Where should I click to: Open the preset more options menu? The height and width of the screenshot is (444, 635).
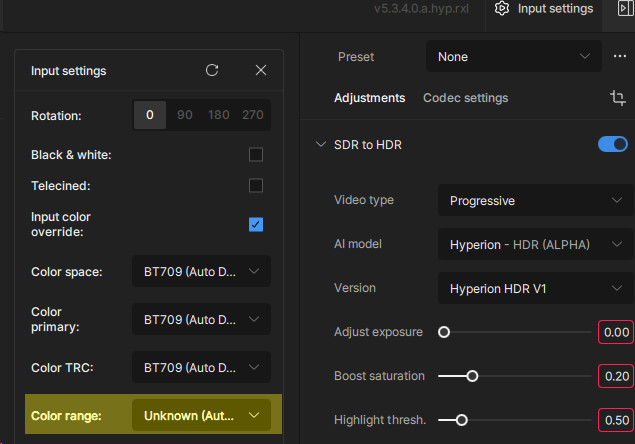tap(620, 57)
